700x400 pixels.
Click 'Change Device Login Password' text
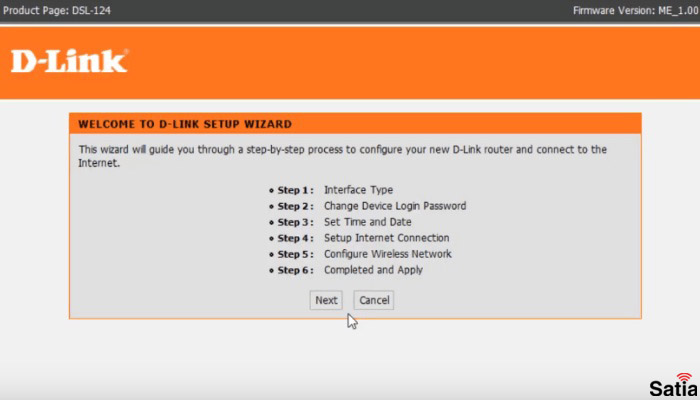(x=395, y=206)
